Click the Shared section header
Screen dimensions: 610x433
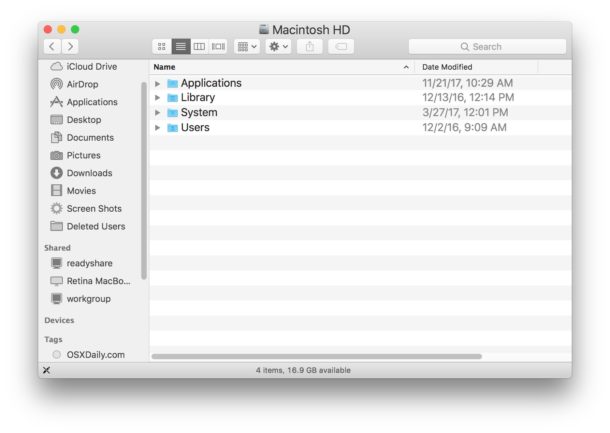point(57,248)
